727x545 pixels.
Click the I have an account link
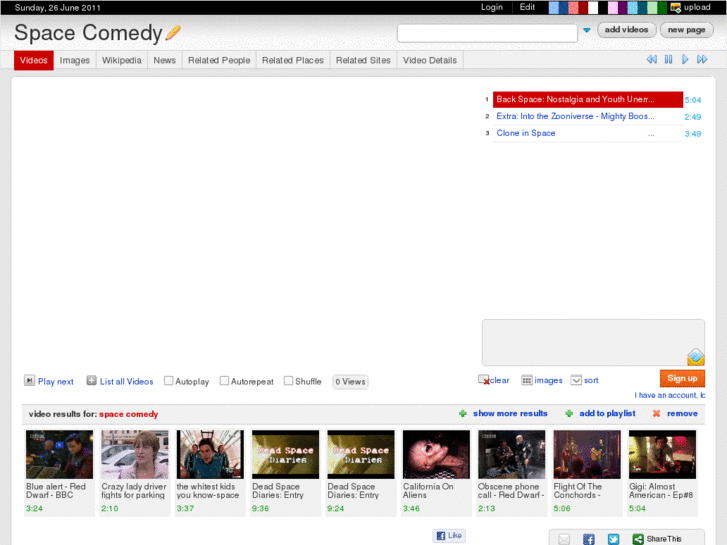tap(670, 395)
